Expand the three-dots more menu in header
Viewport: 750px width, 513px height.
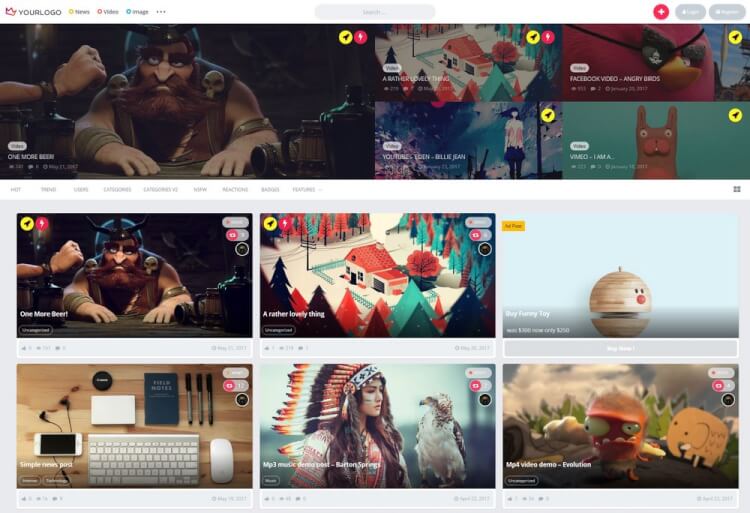(x=161, y=11)
